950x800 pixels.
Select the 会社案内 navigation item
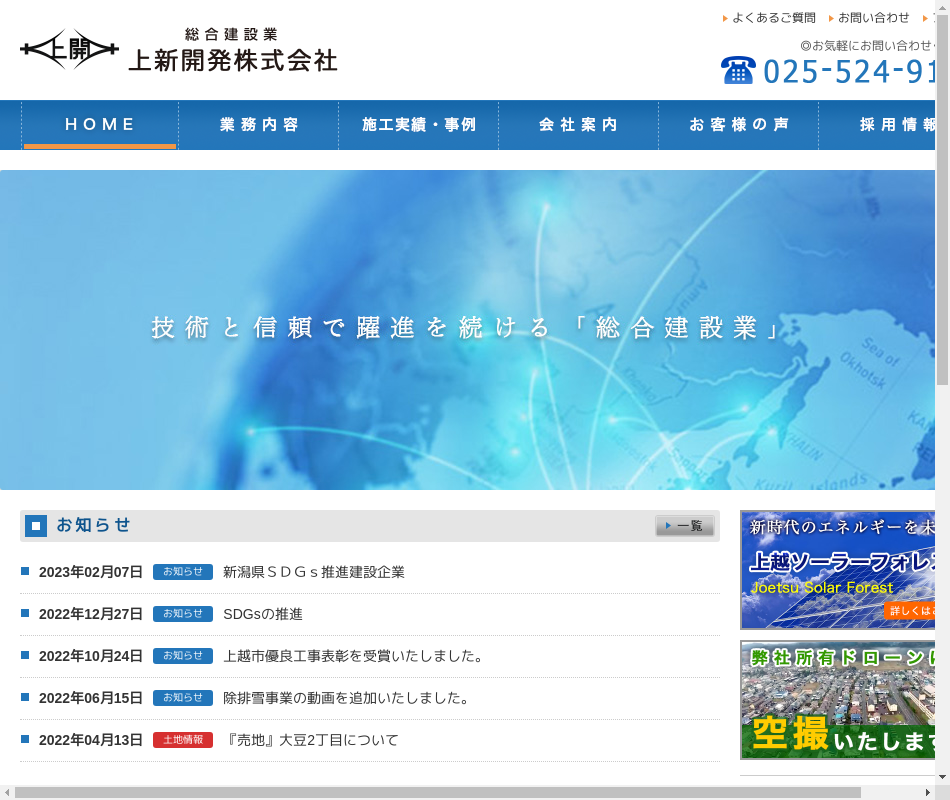click(x=579, y=125)
